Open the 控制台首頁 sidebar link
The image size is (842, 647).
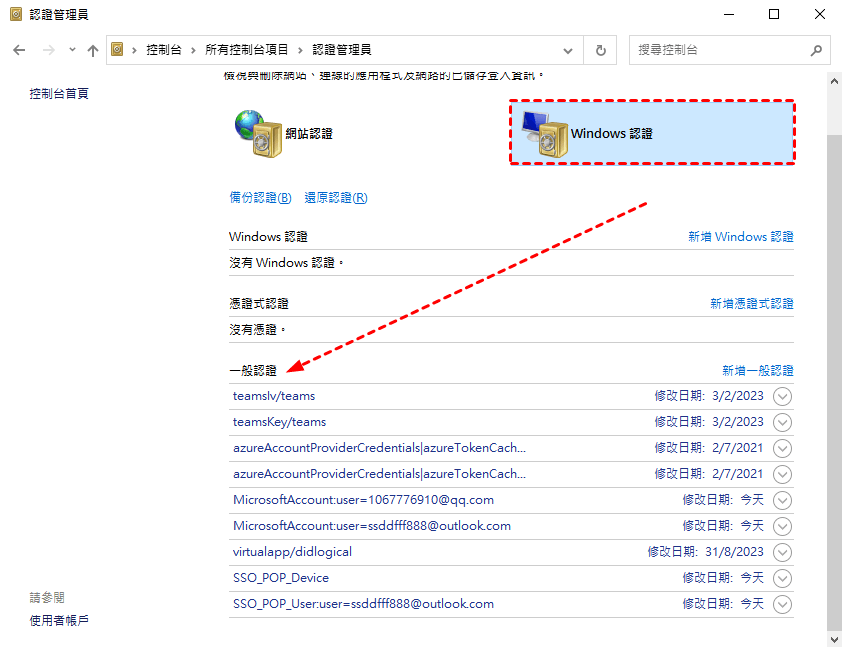[59, 93]
